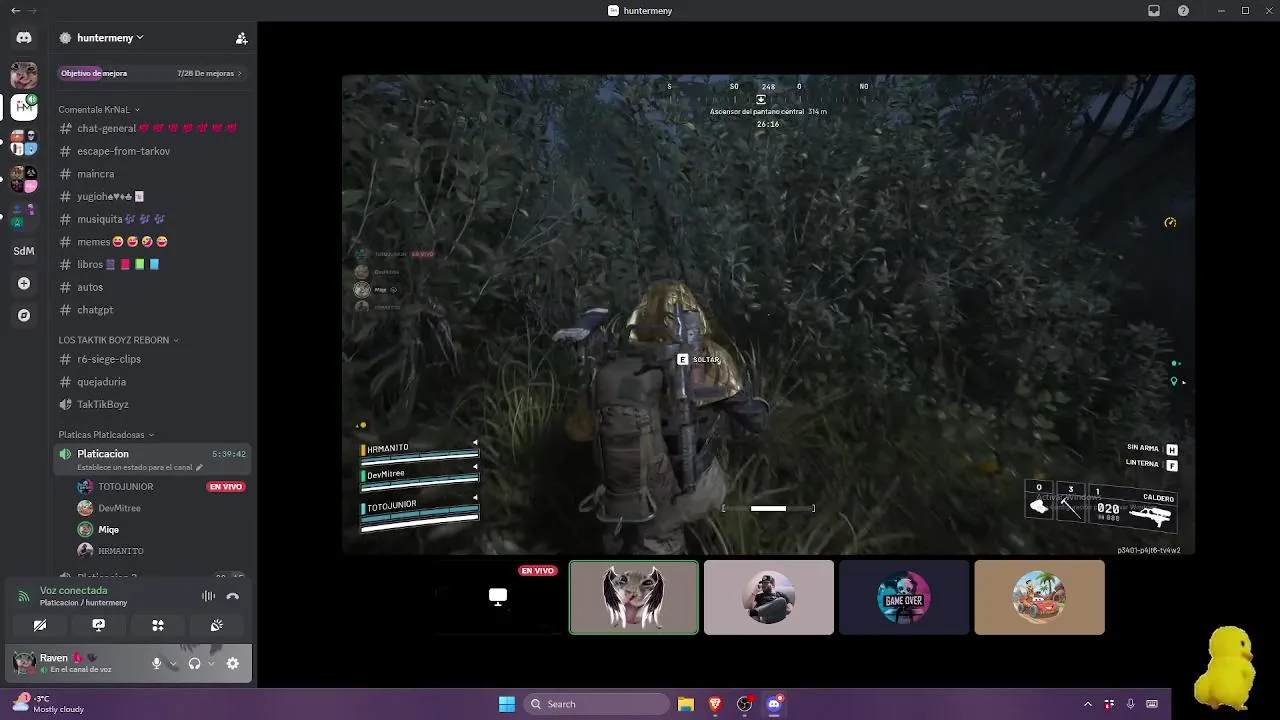Open Discord taskbar icon
Image resolution: width=1280 pixels, height=720 pixels.
coord(774,704)
